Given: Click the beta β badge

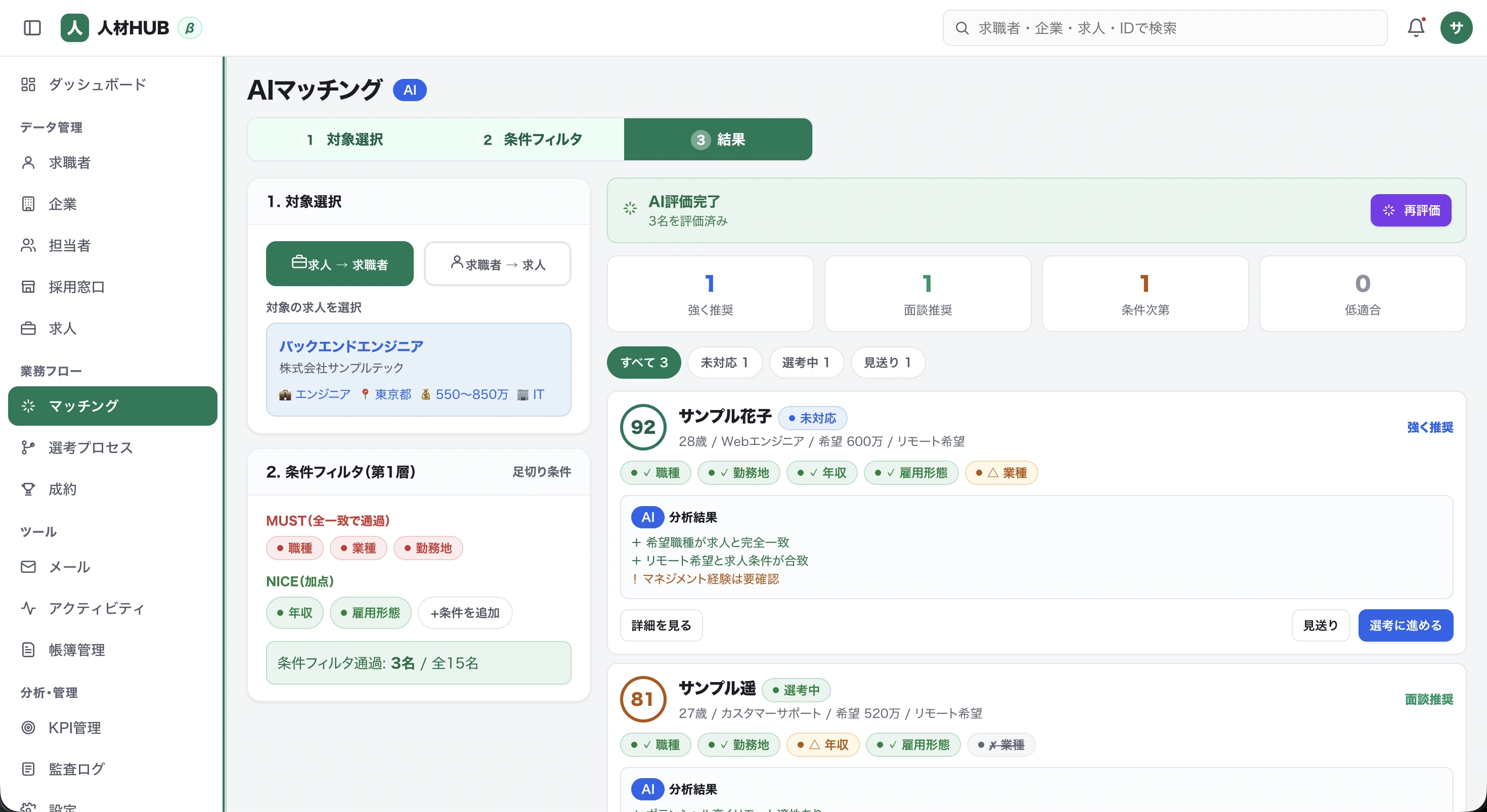Looking at the screenshot, I should coord(190,28).
